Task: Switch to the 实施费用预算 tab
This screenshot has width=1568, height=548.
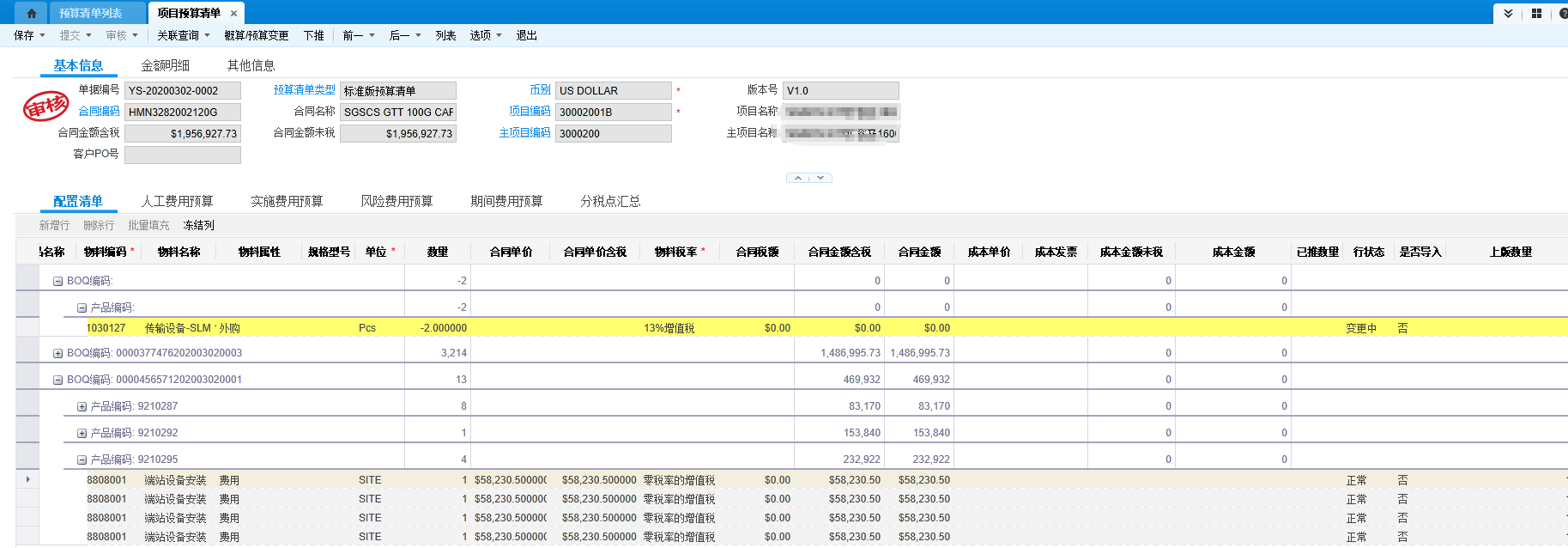Action: (x=287, y=201)
